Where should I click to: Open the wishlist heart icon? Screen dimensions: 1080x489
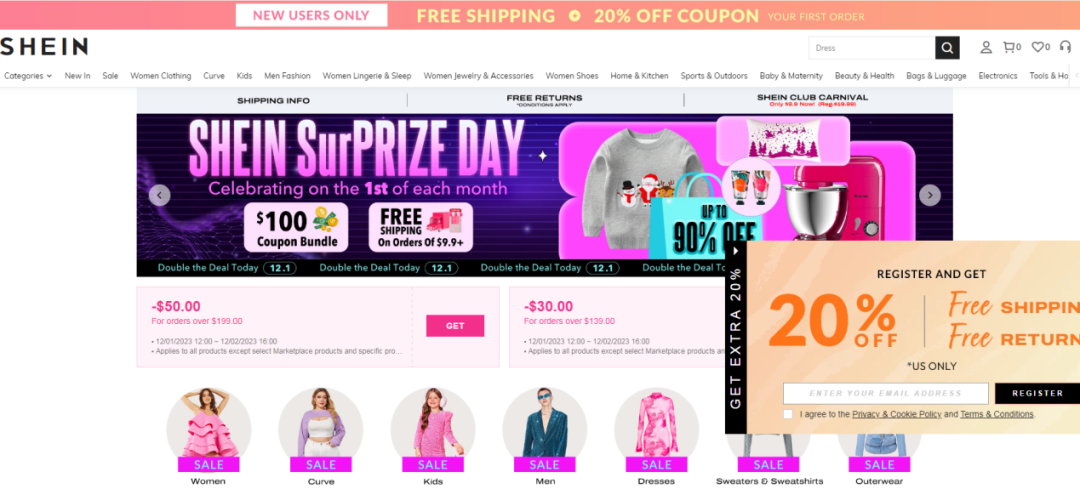[1040, 48]
